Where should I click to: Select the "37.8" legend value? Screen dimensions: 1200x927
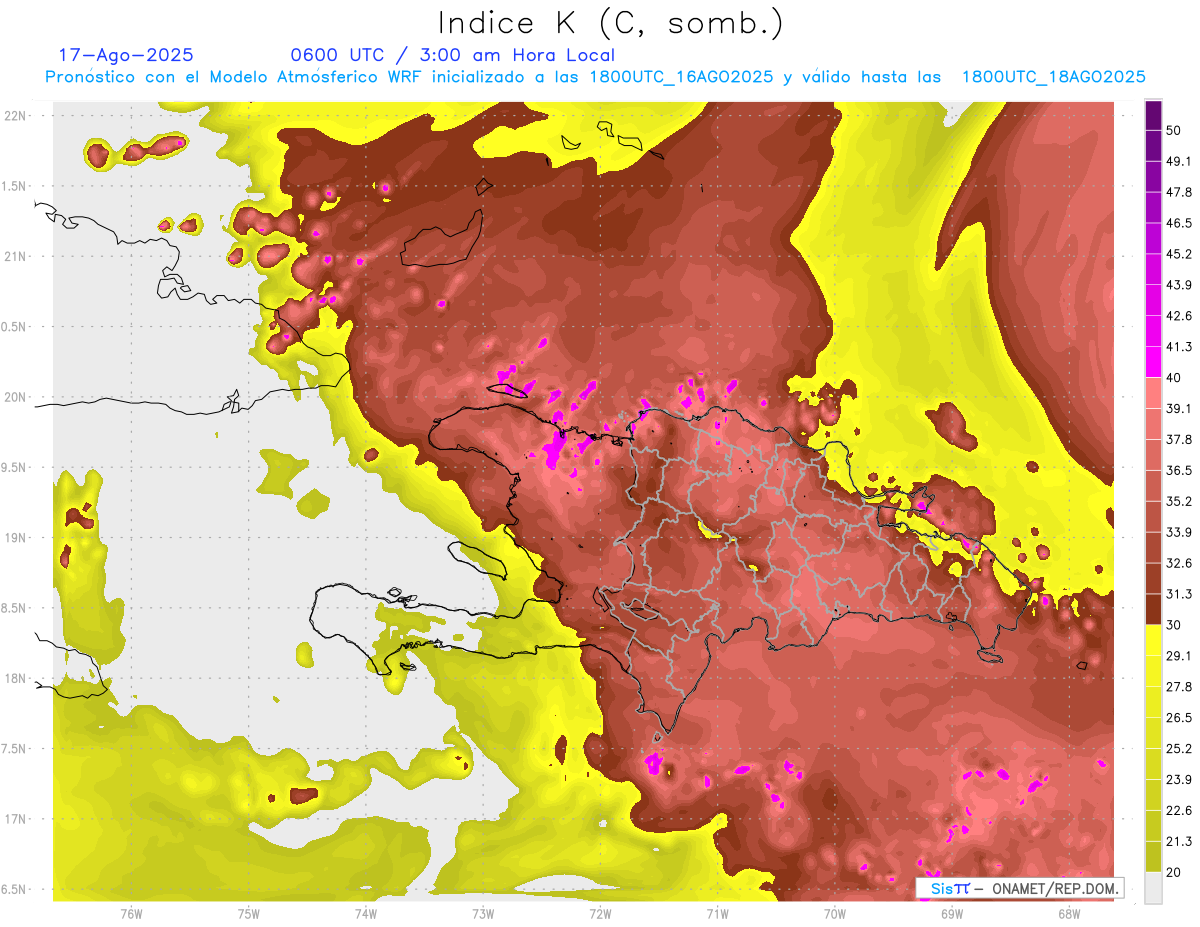[1179, 440]
